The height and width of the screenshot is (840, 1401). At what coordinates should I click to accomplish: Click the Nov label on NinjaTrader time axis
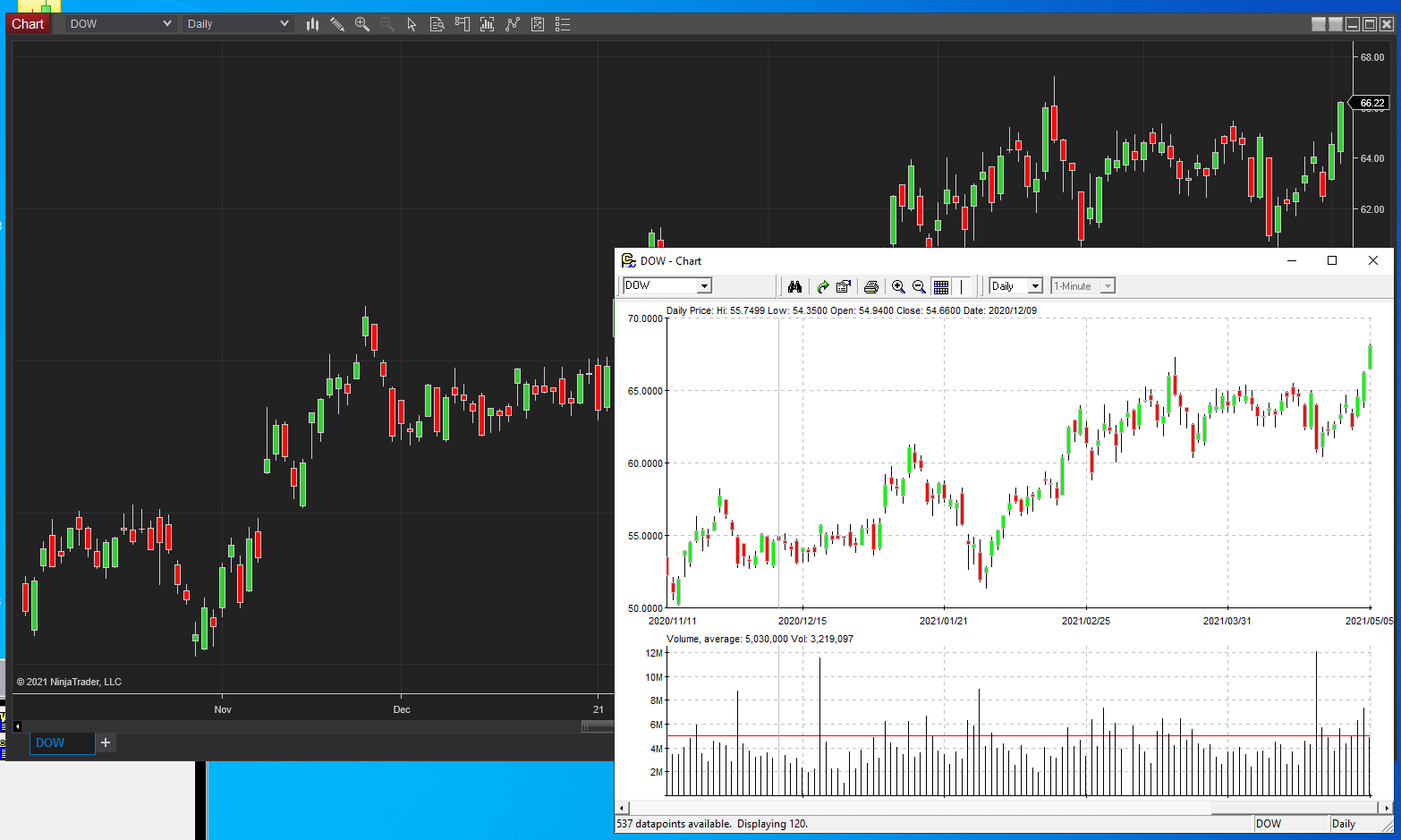pos(223,709)
